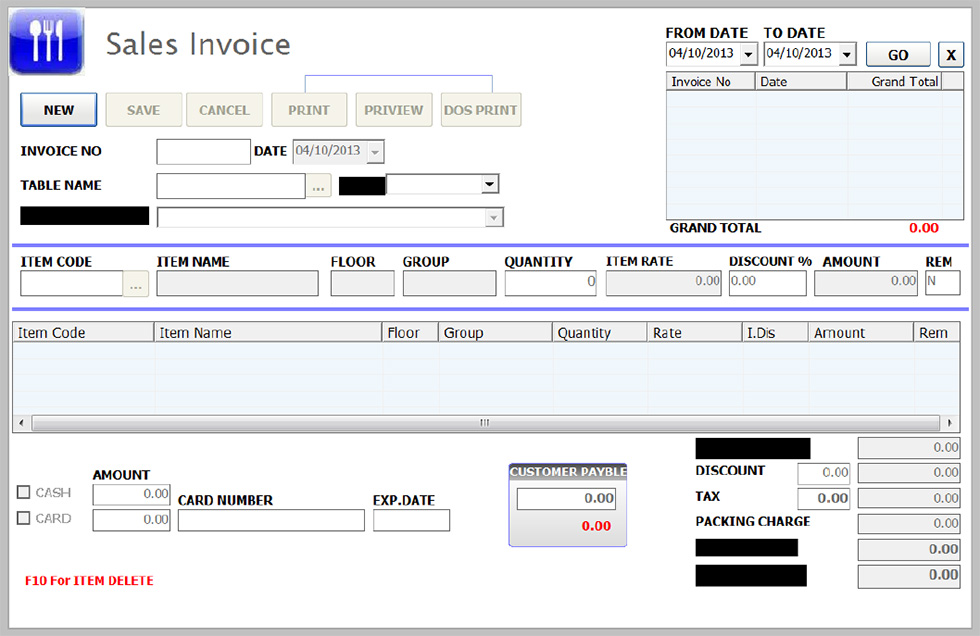Click the restaurant fork-and-knife logo icon
The height and width of the screenshot is (636, 980).
coord(46,42)
